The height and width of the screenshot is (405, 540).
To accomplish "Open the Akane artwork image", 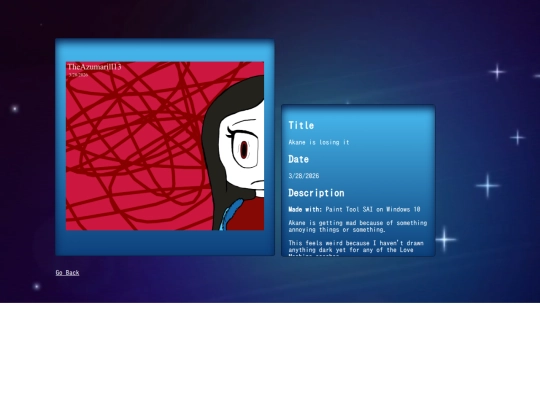I will click(165, 146).
